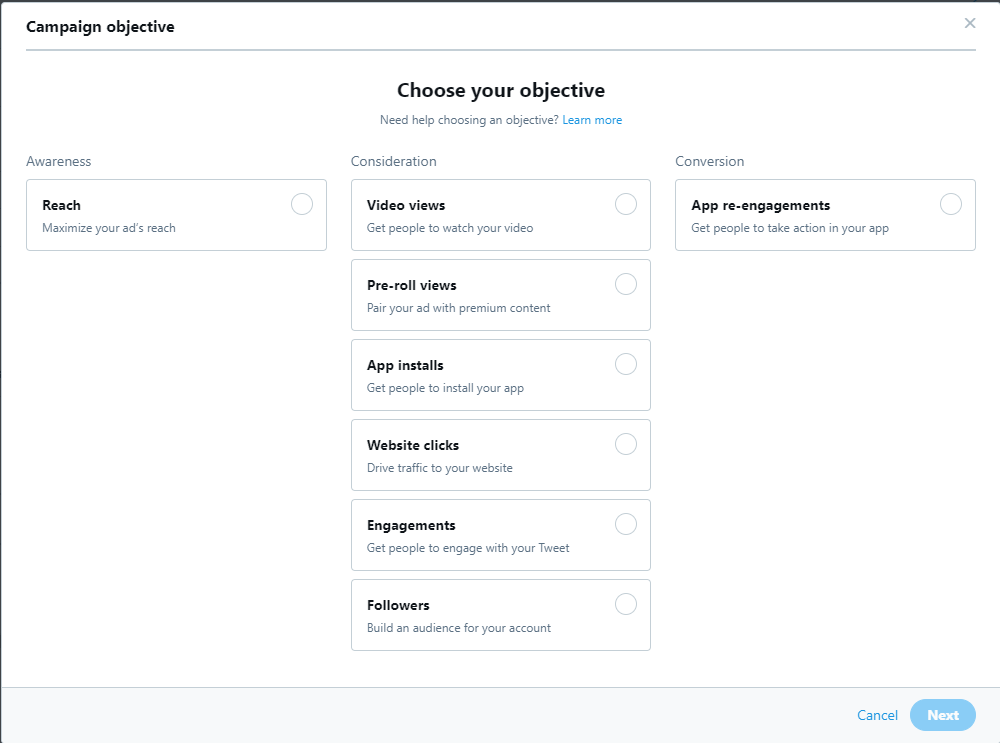Screen dimensions: 1000x743
Task: Click the 'Pre-roll views' title text
Action: [411, 285]
